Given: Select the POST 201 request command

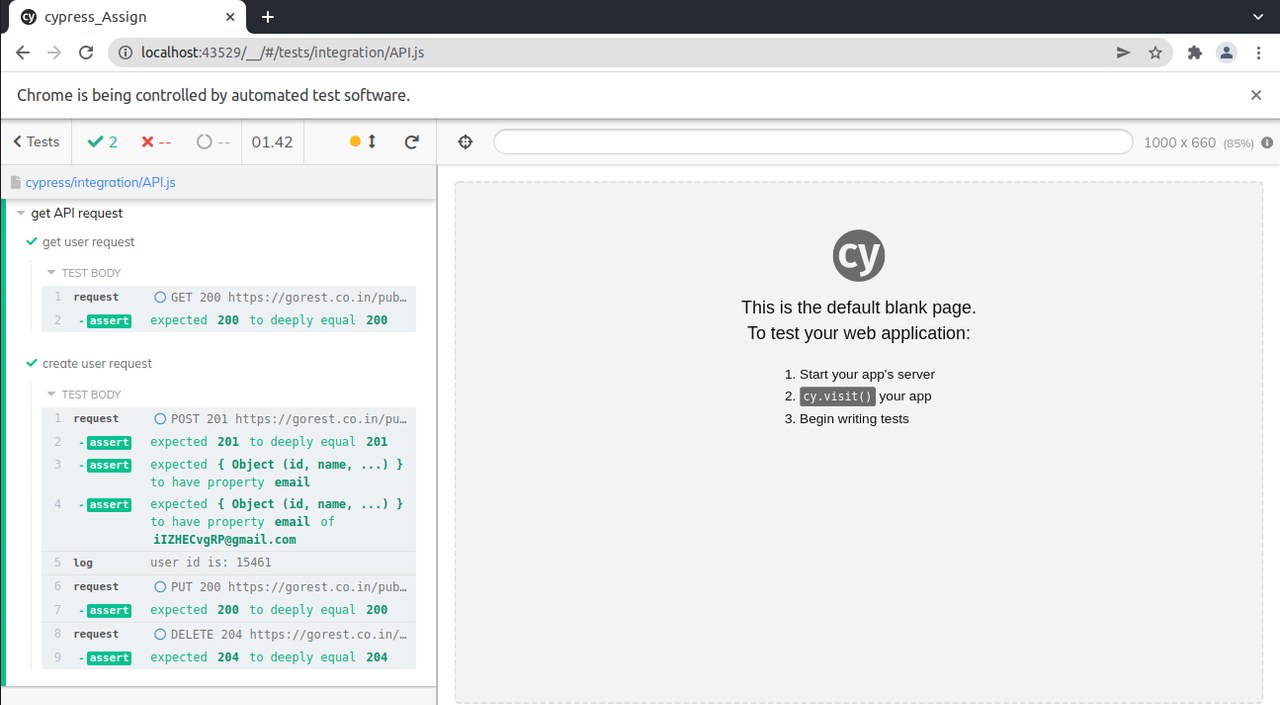Looking at the screenshot, I should (228, 419).
